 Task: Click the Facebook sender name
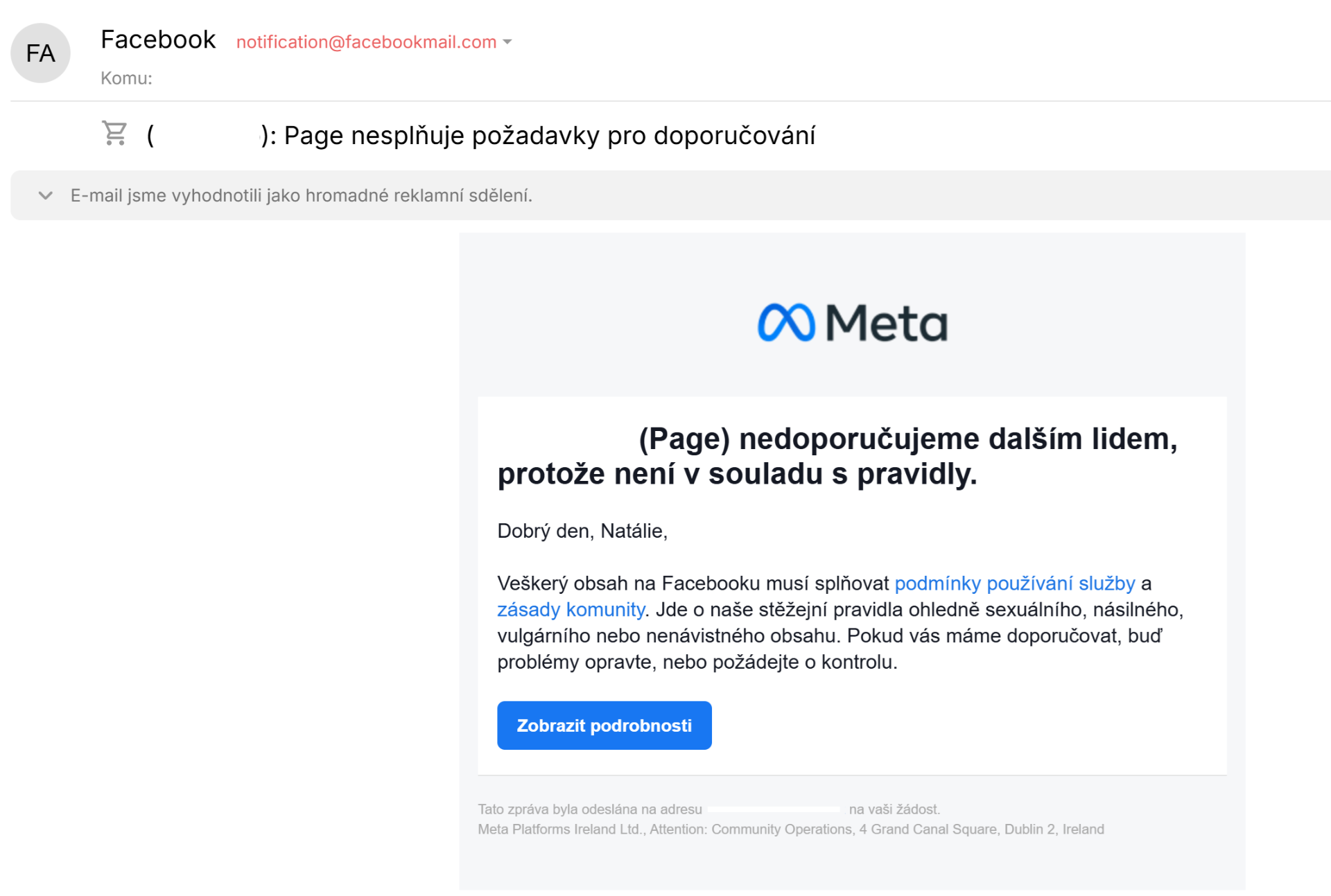[158, 39]
